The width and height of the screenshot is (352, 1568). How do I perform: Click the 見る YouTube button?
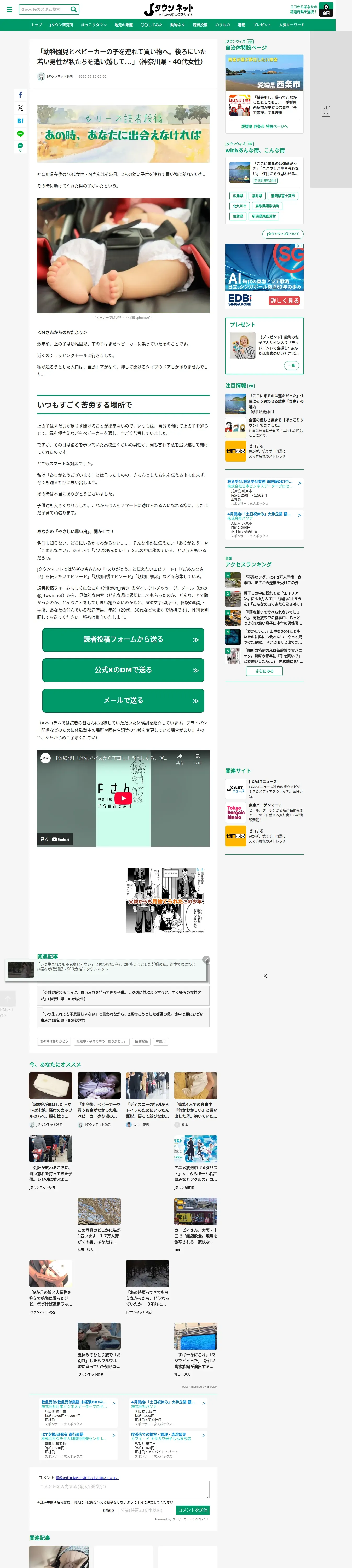click(x=55, y=839)
